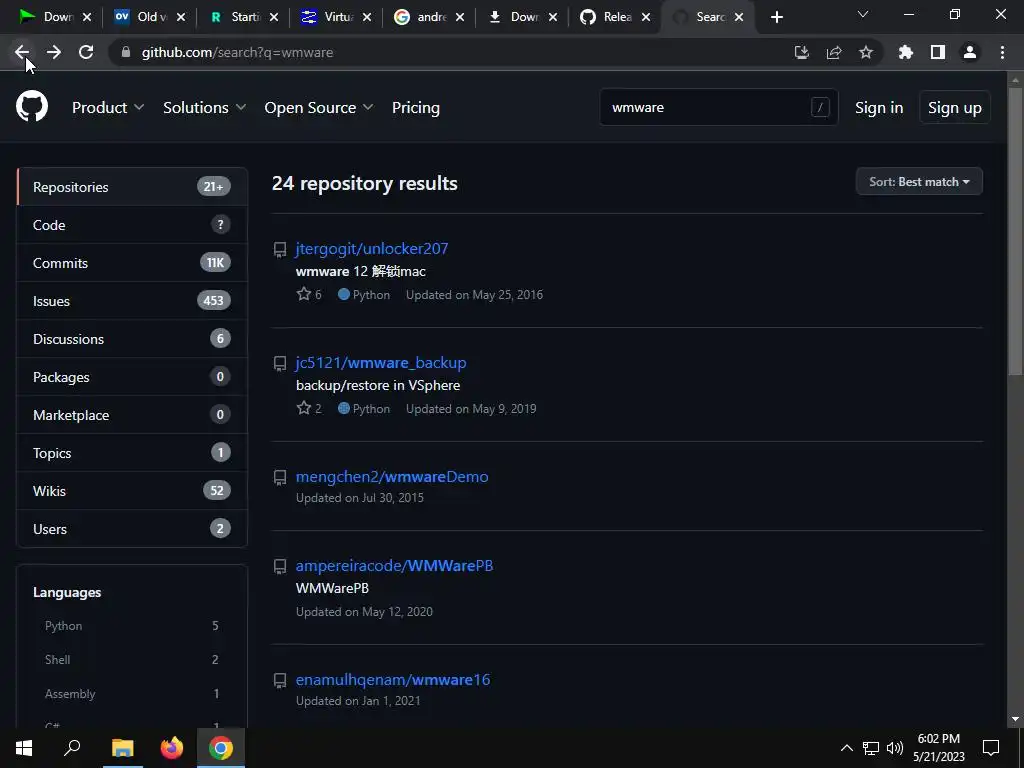
Task: Open mengchen2/wmwareDemo repository
Action: click(x=392, y=477)
